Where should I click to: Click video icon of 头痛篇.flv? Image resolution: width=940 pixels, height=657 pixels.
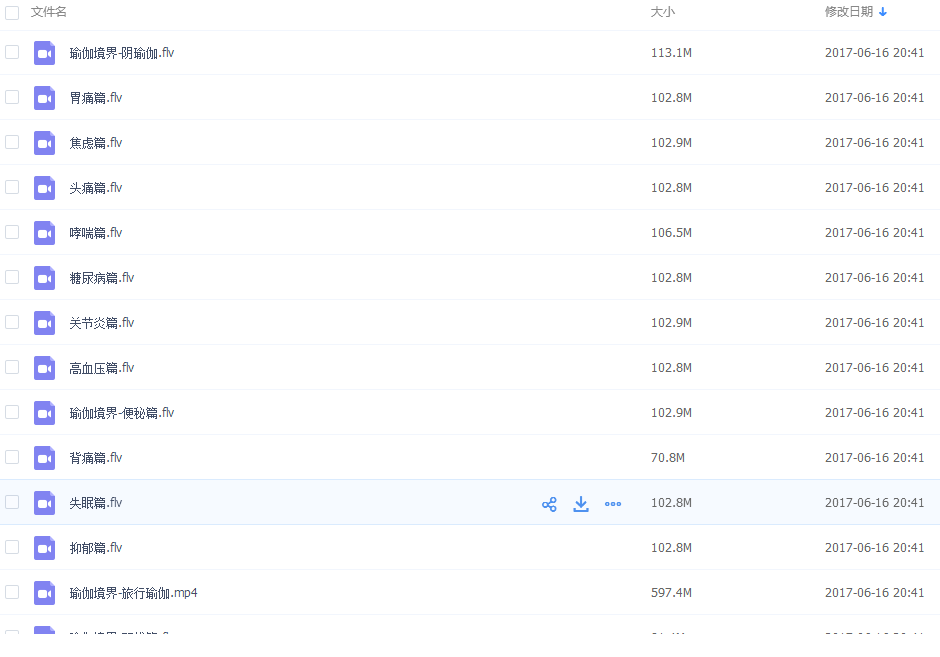[44, 188]
